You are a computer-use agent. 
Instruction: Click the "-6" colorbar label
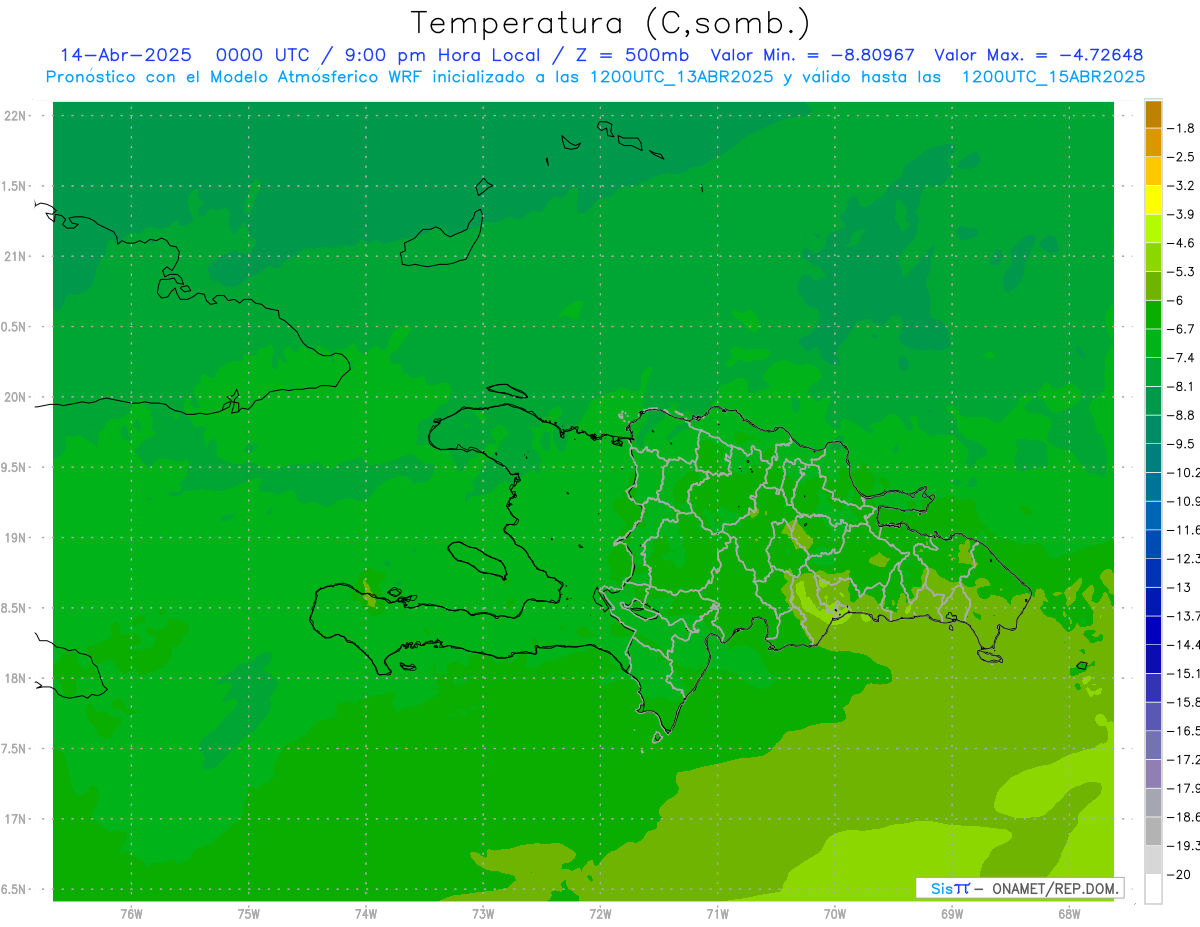click(1176, 300)
